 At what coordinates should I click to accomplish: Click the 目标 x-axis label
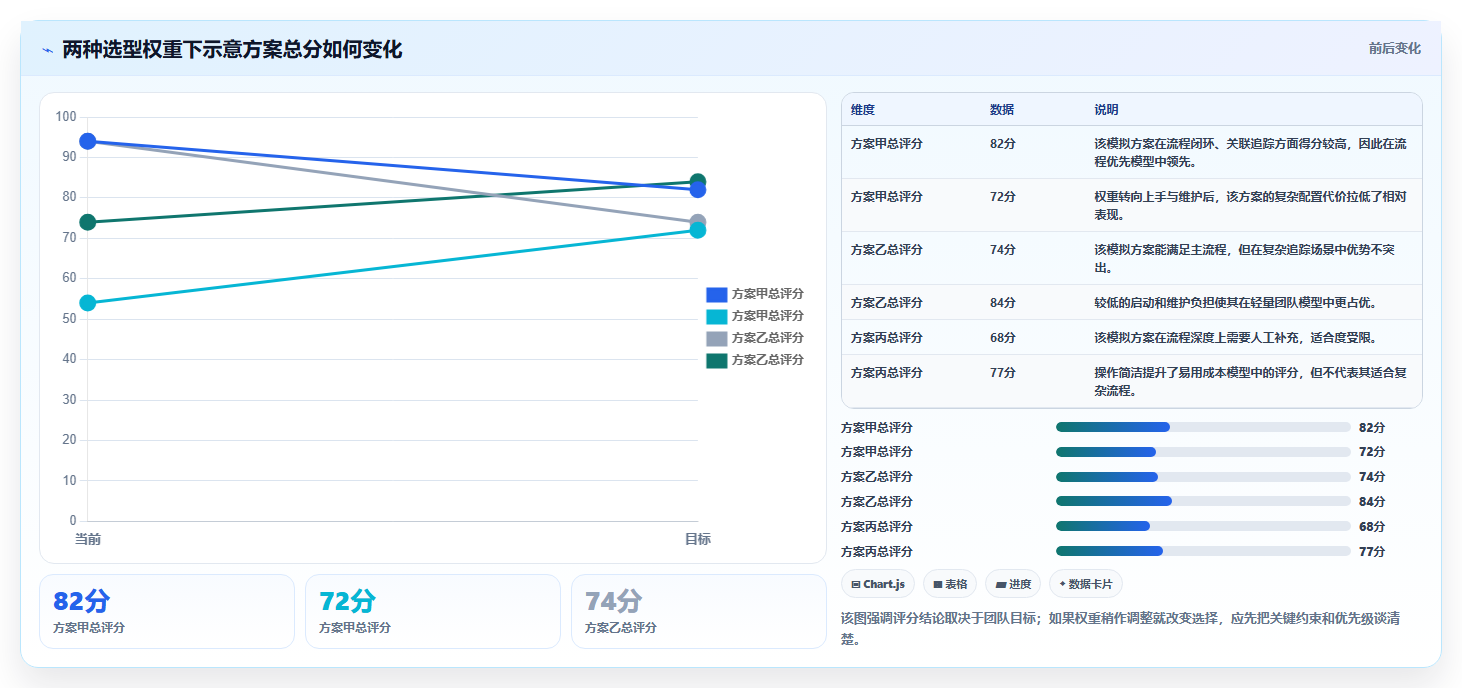click(698, 539)
